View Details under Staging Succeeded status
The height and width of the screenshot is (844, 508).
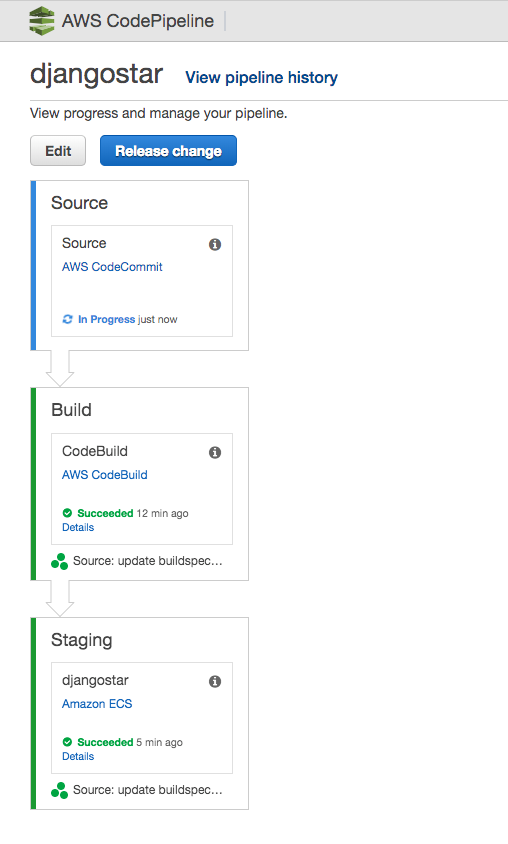click(78, 756)
